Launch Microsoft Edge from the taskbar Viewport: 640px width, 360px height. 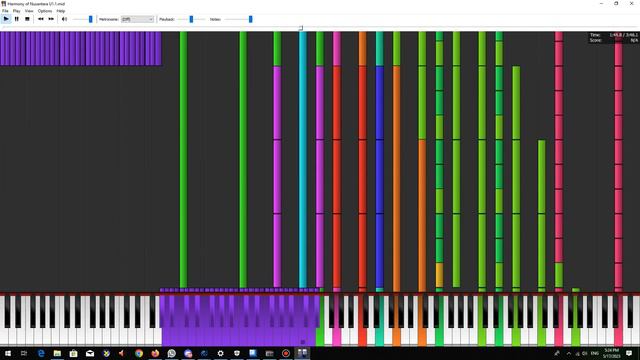[41, 353]
